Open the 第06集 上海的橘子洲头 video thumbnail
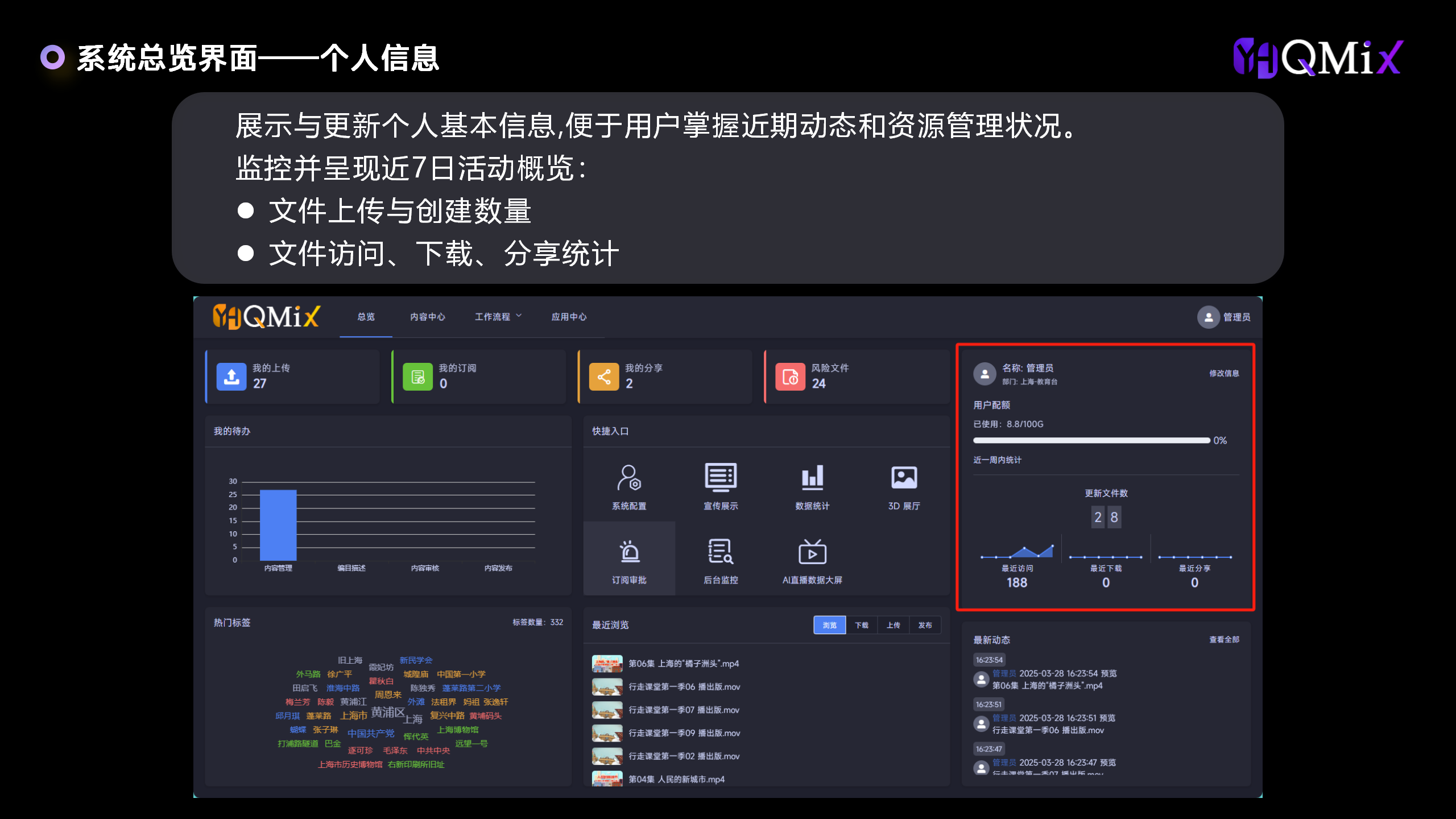1456x819 pixels. pyautogui.click(x=607, y=664)
